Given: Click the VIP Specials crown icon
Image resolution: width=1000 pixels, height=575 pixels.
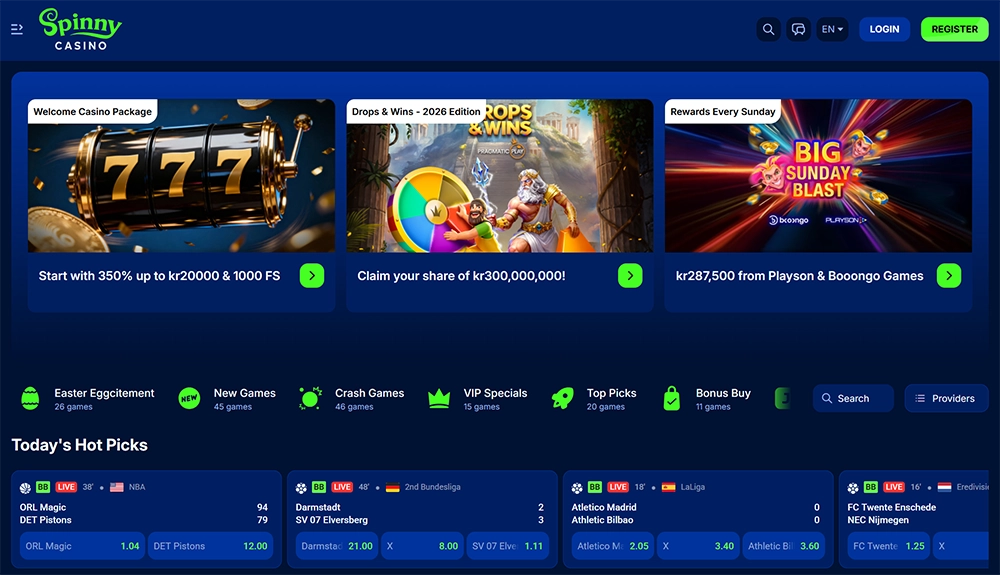Looking at the screenshot, I should coord(439,399).
